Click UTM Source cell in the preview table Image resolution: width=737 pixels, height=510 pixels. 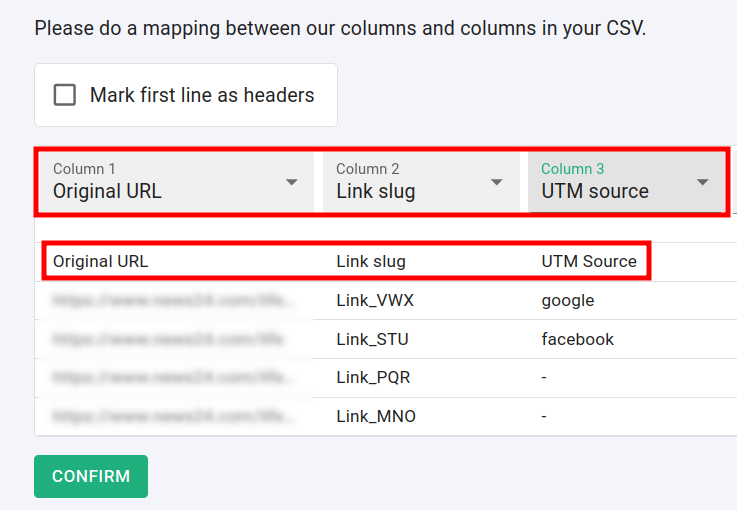[589, 261]
